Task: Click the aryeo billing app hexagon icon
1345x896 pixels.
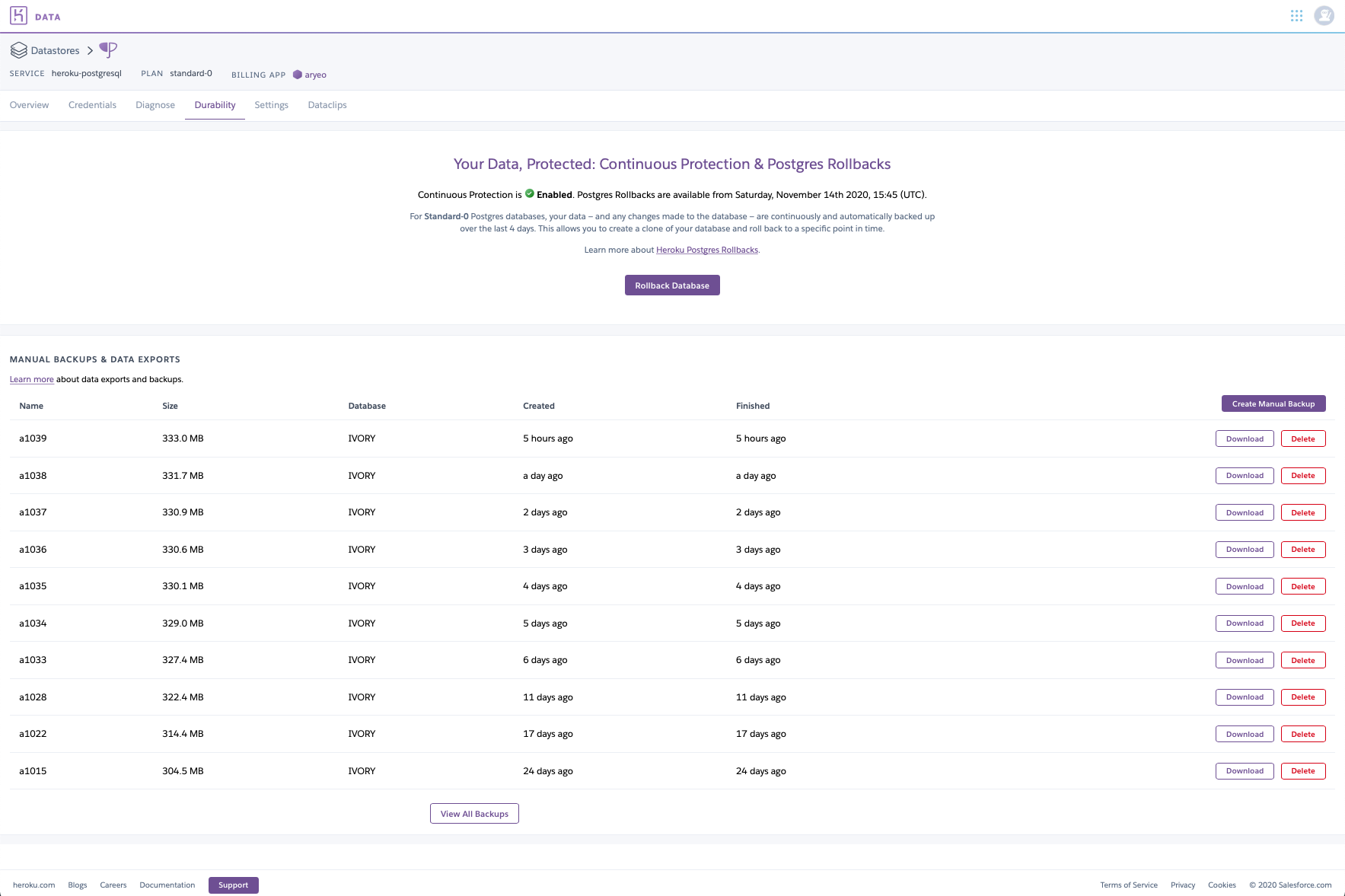Action: point(298,75)
